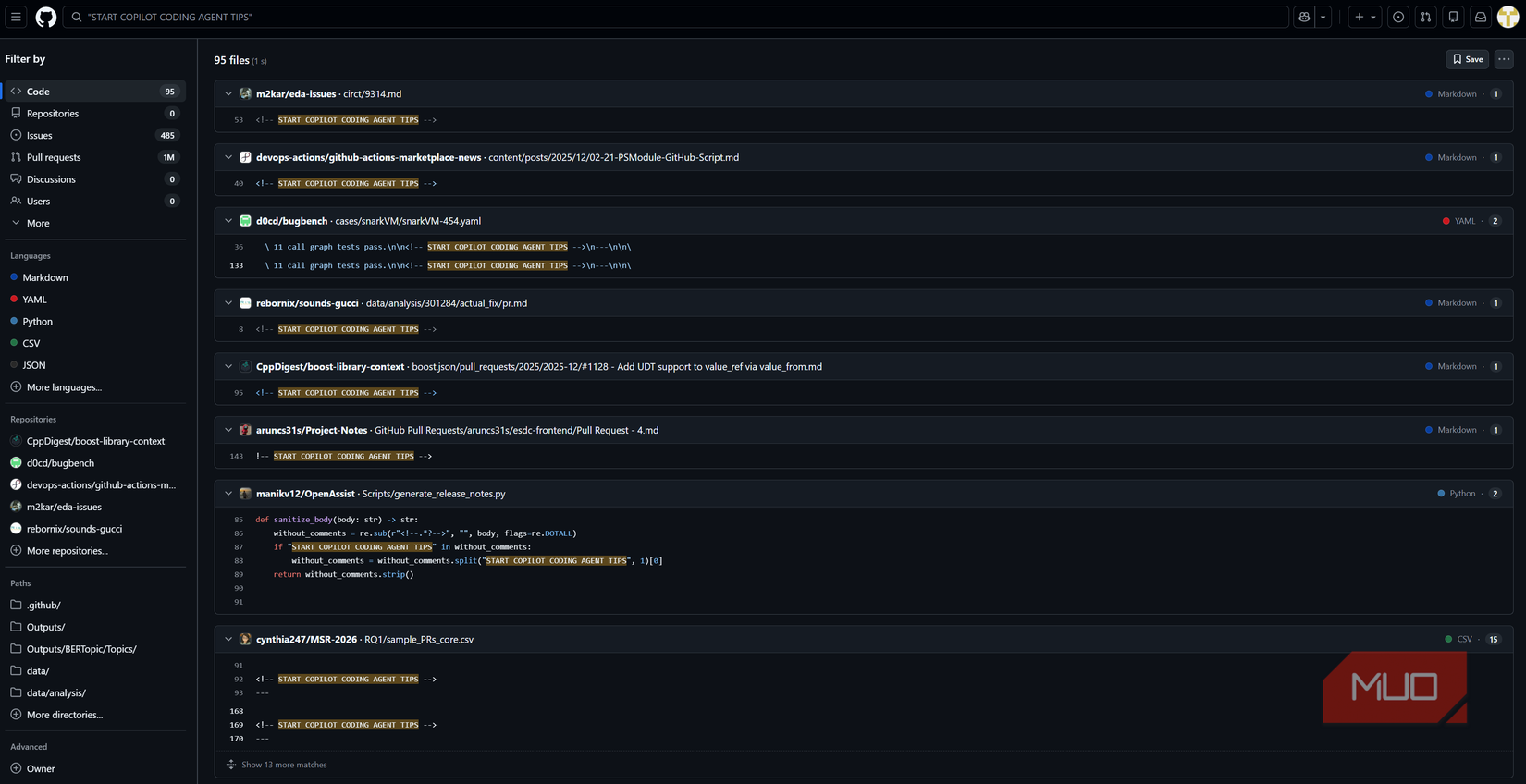Viewport: 1526px width, 784px height.
Task: Select the Code filter
Action: pos(95,92)
